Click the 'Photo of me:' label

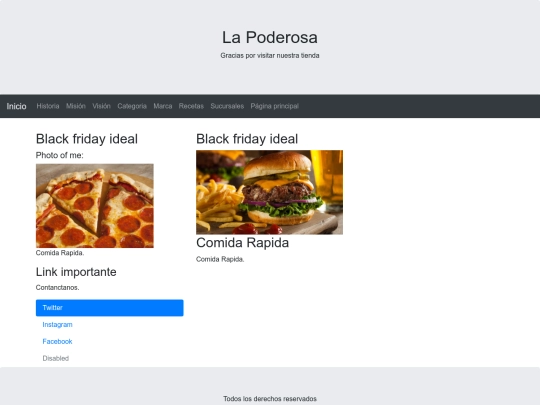click(60, 155)
